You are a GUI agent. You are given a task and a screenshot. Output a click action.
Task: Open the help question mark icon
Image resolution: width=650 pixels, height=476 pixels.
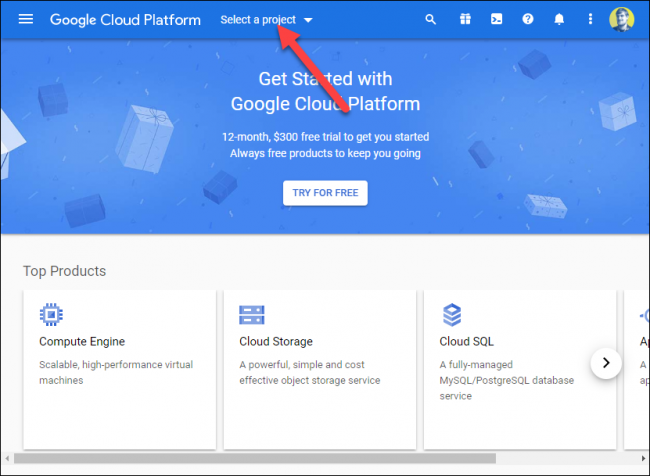pos(528,19)
